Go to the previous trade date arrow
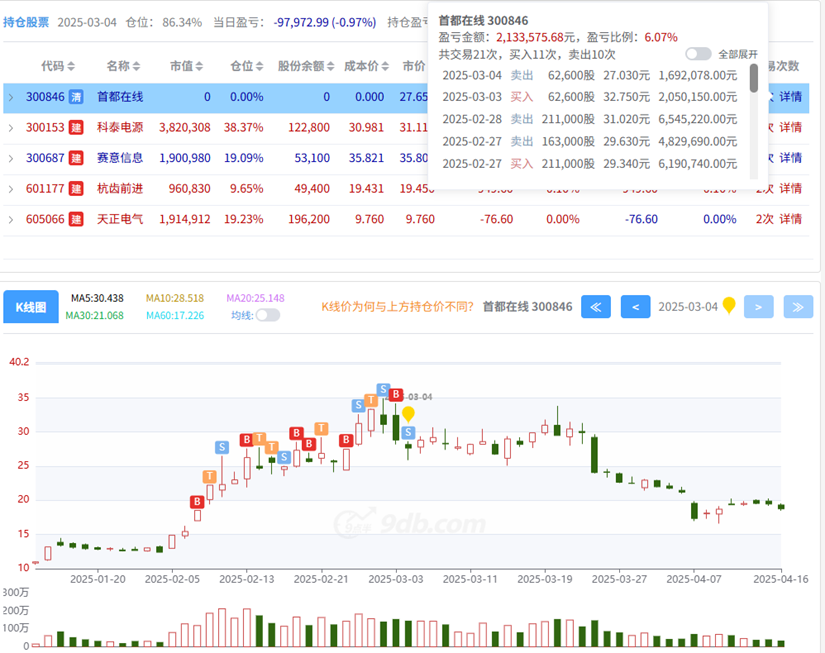 (x=635, y=307)
